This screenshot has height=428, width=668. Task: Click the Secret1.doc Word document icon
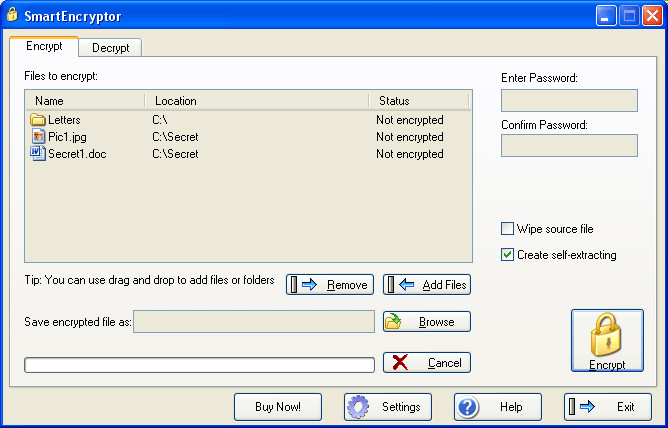pyautogui.click(x=38, y=153)
